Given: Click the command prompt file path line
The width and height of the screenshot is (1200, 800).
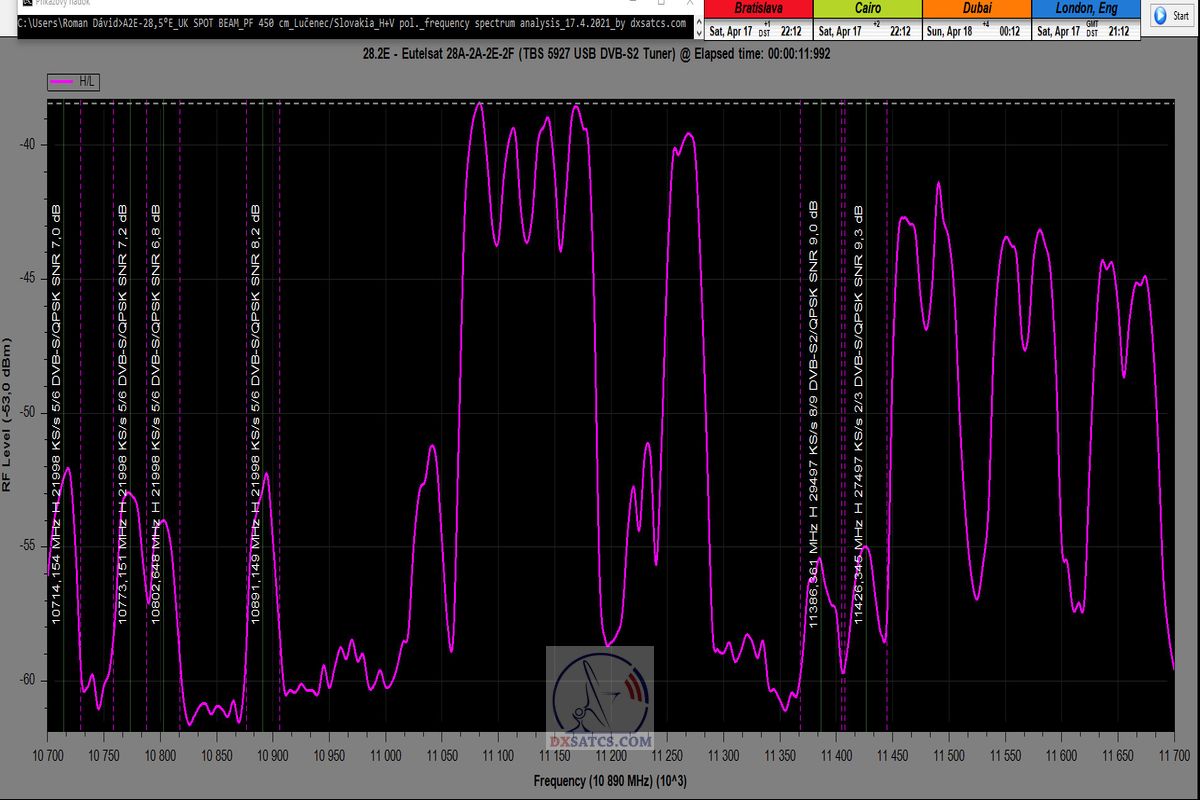Looking at the screenshot, I should 352,23.
